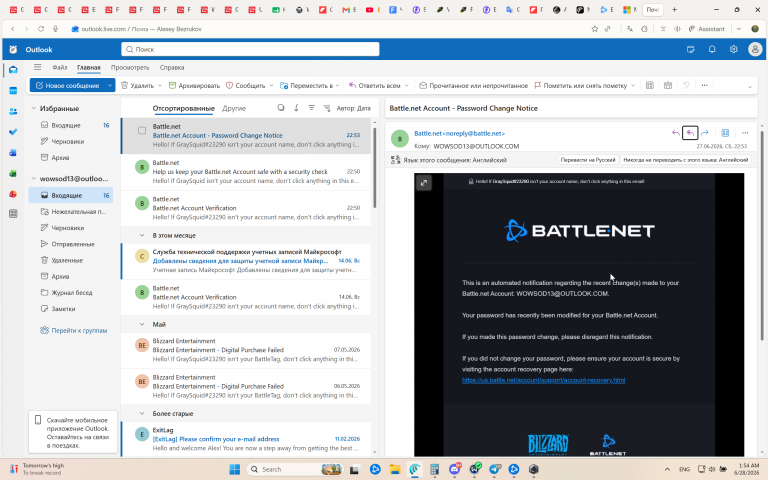
Task: Click the Архивировать button
Action: 194,85
